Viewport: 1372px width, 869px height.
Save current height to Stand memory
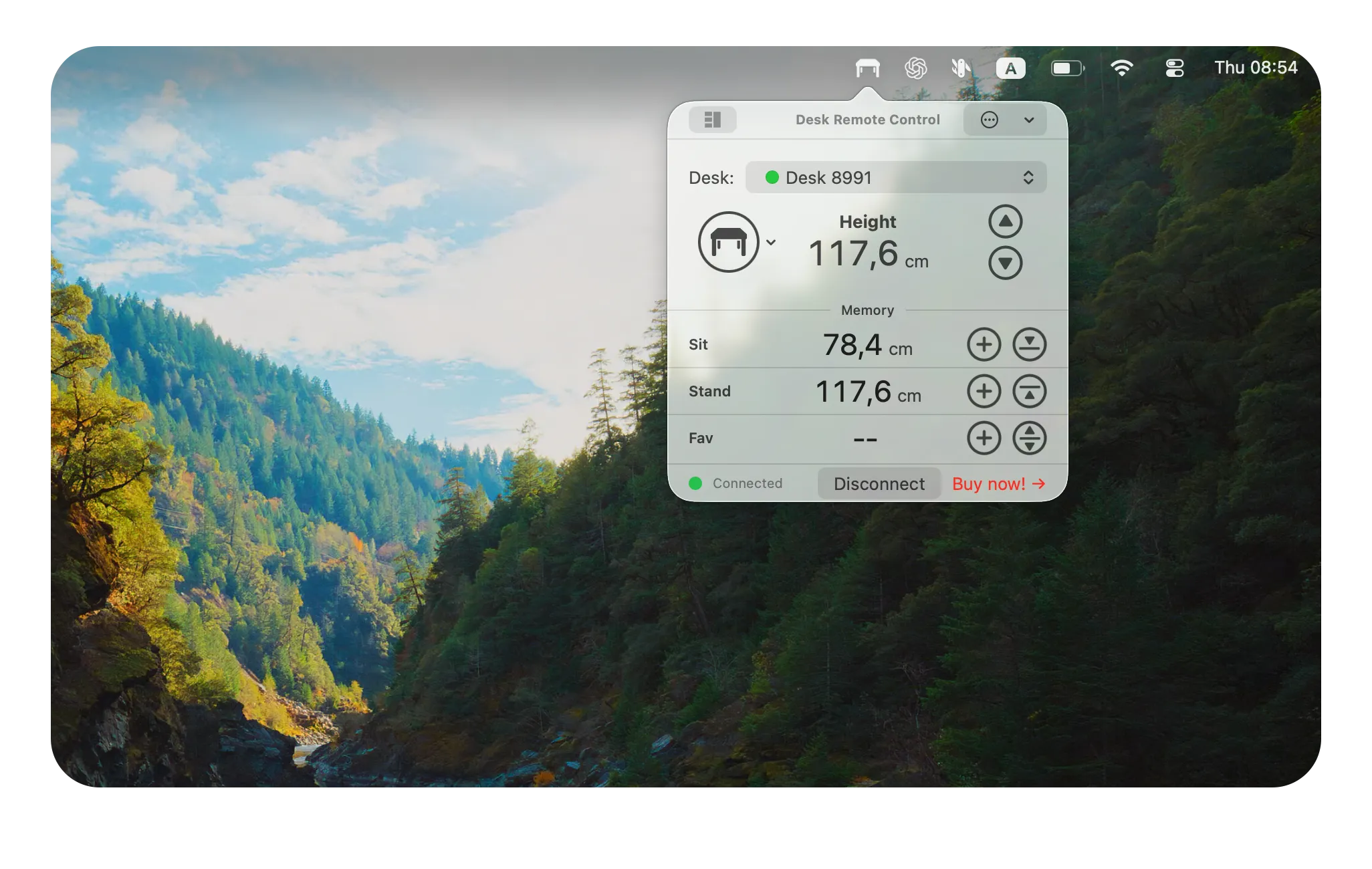click(984, 391)
